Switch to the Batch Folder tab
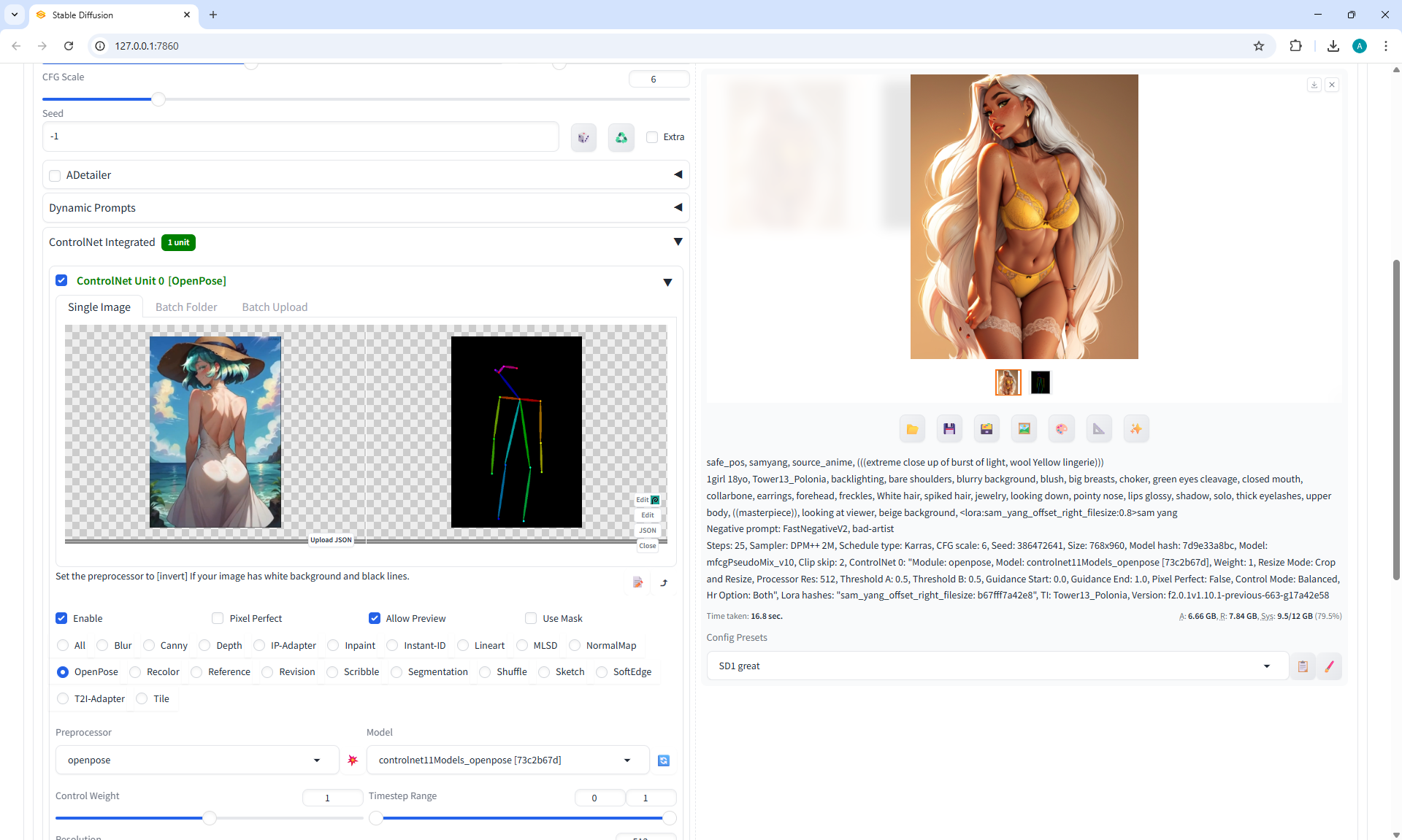Image resolution: width=1402 pixels, height=840 pixels. point(186,307)
